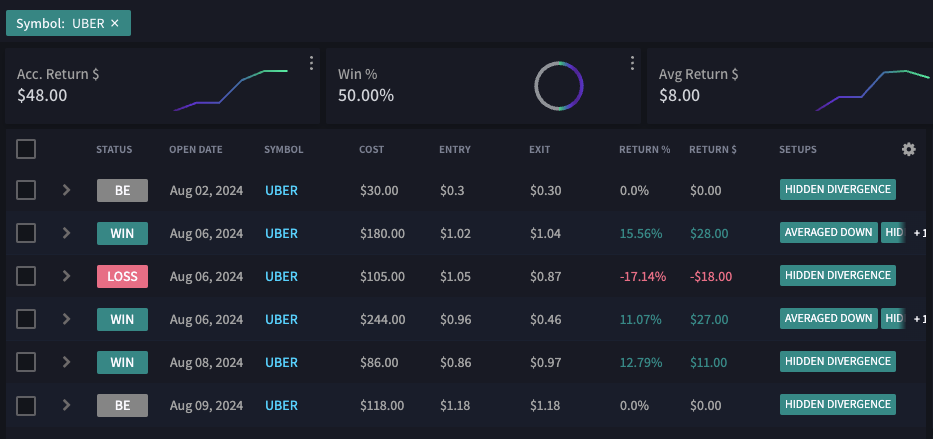Tick the Aug 08 trade checkbox
933x439 pixels.
pyautogui.click(x=26, y=362)
